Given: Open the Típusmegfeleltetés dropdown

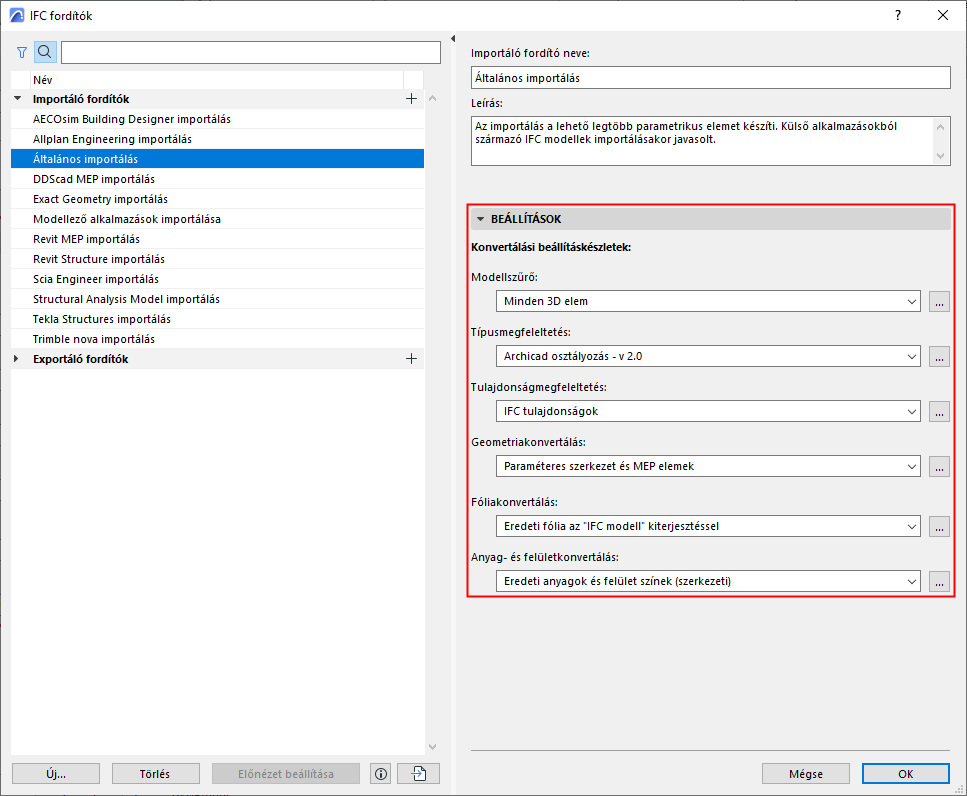Looking at the screenshot, I should (x=708, y=356).
